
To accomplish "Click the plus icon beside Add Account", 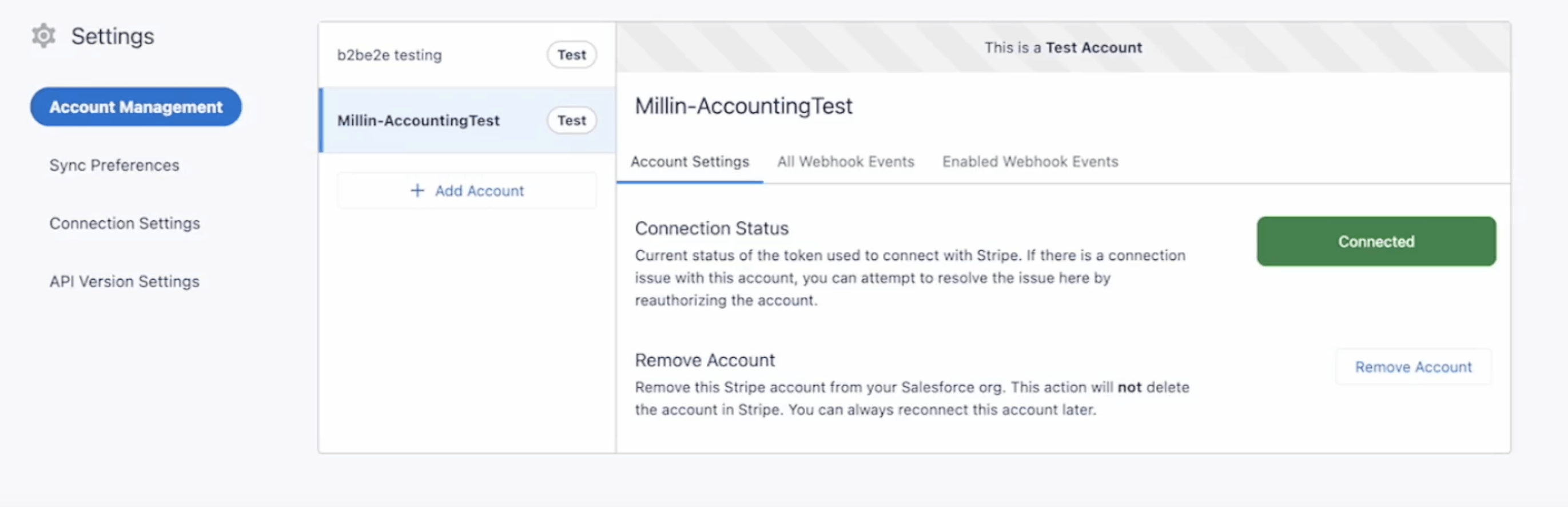I will click(x=417, y=191).
